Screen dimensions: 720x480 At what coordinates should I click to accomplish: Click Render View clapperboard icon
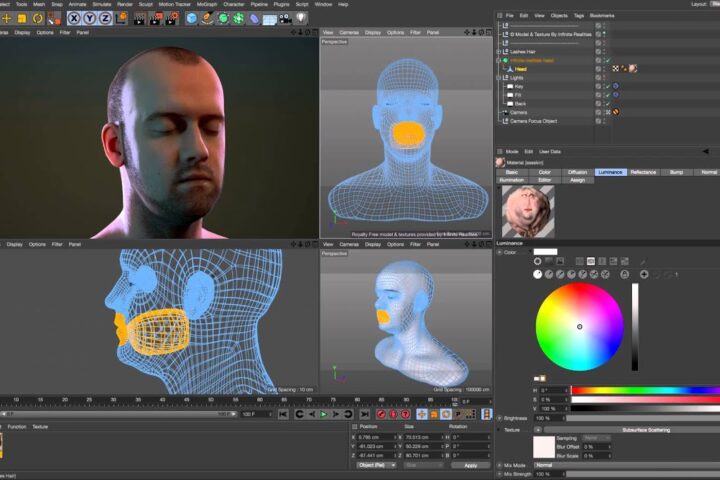(x=140, y=18)
